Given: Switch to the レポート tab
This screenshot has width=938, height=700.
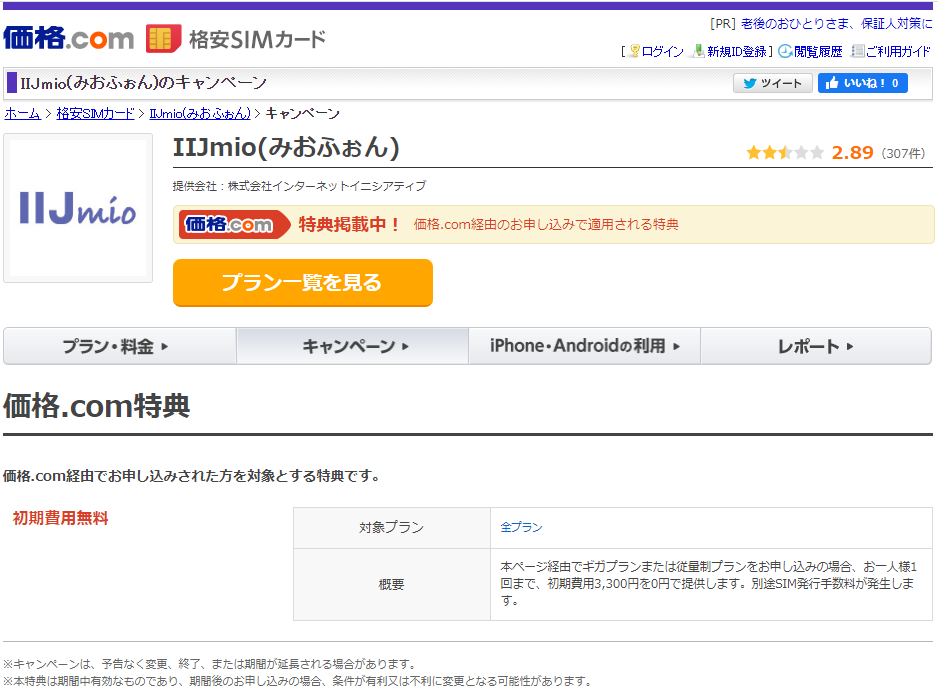Looking at the screenshot, I should tap(816, 346).
